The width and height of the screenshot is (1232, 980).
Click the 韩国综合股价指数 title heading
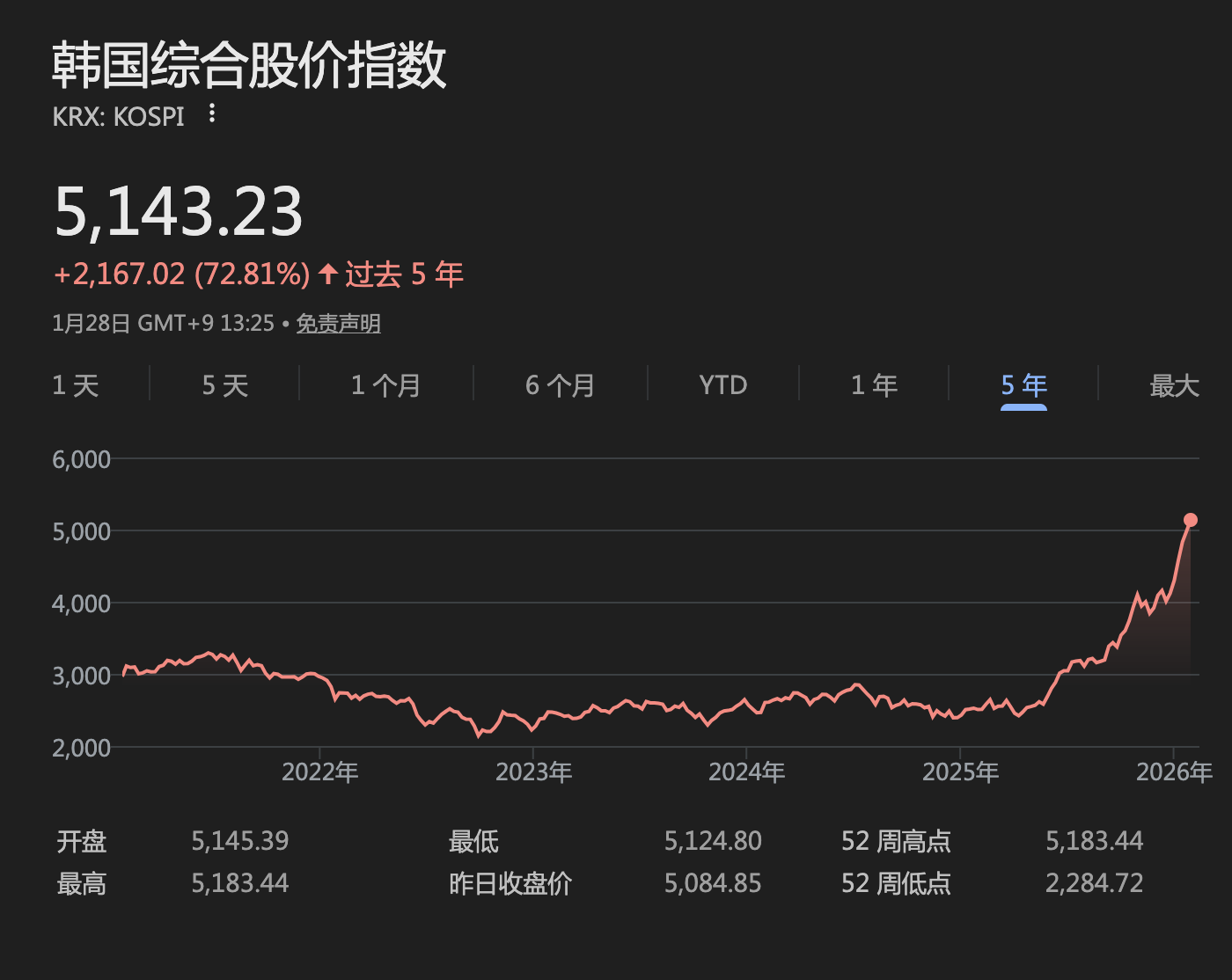tap(249, 66)
